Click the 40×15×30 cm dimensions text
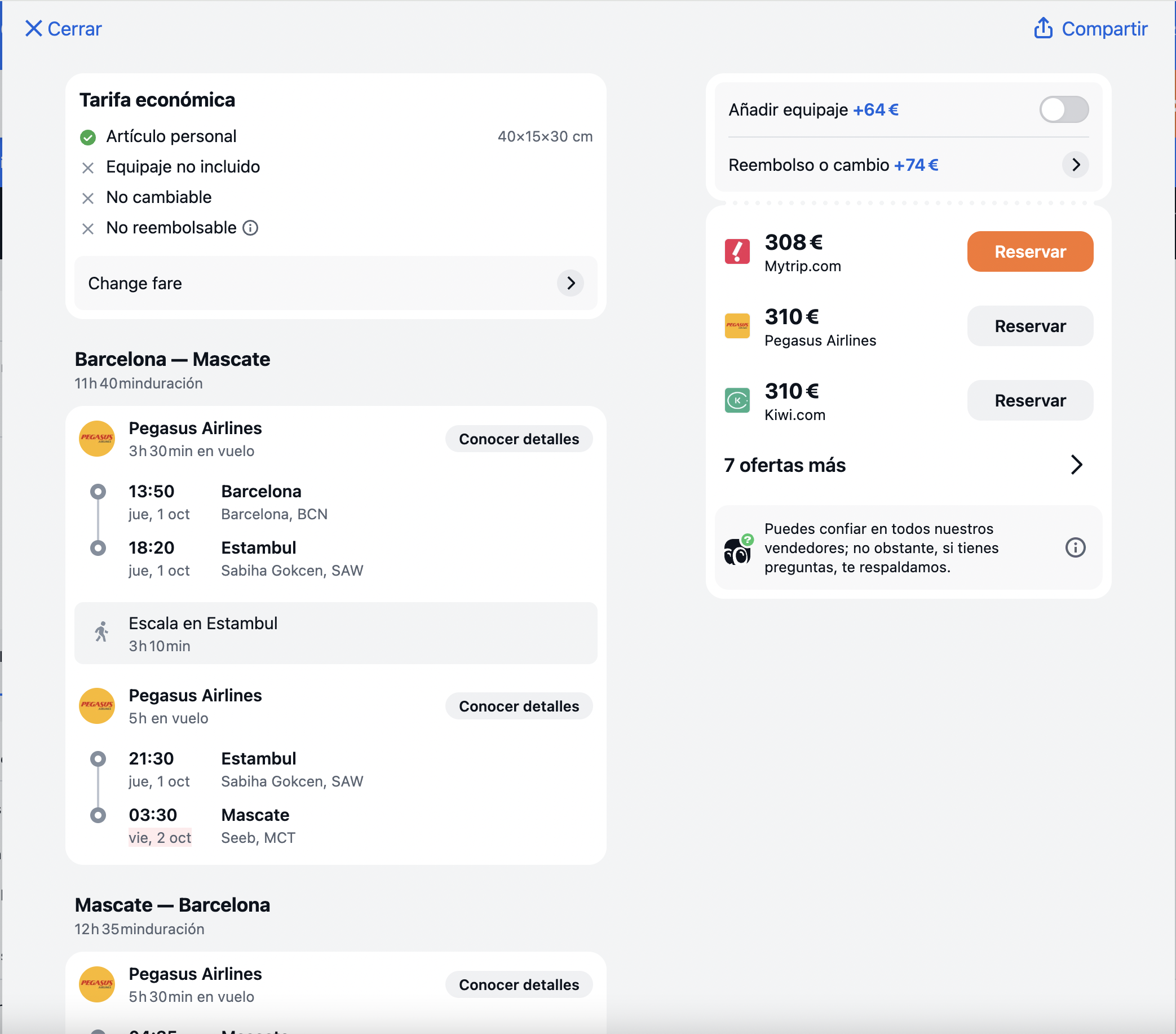This screenshot has height=1034, width=1176. coord(545,136)
